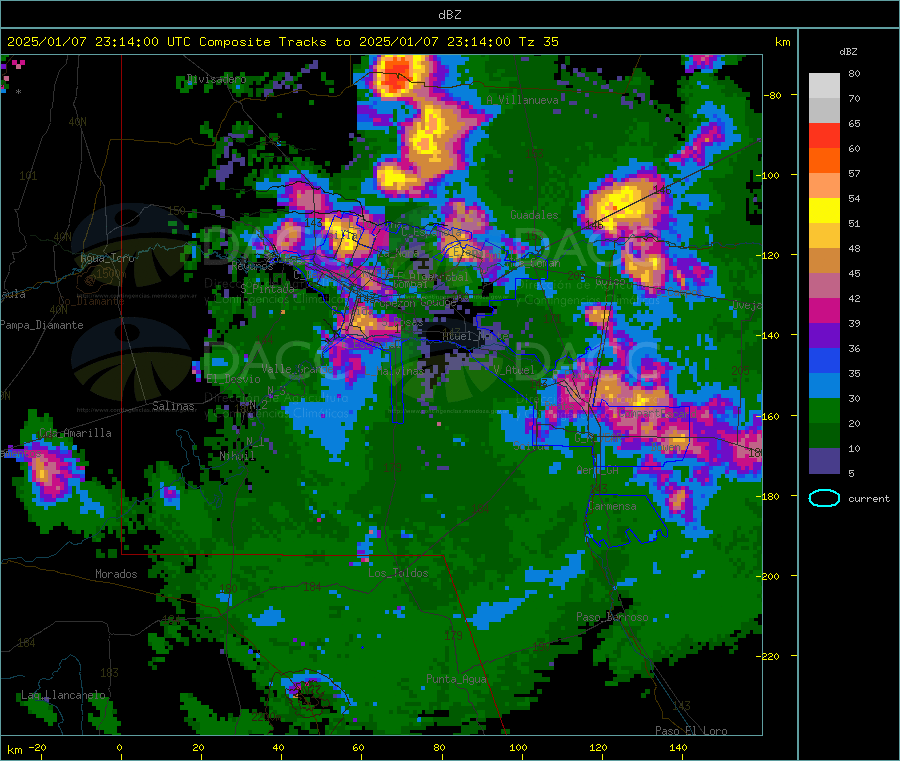900x761 pixels.
Task: Click the 'Nihuil' place label
Action: point(237,456)
